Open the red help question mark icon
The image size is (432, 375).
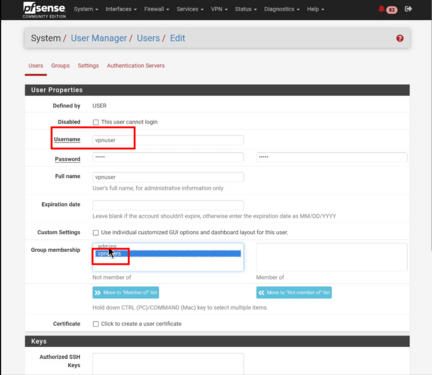click(400, 38)
